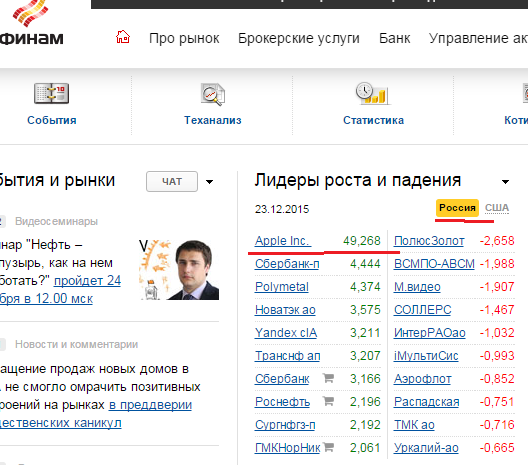
Task: Click the webinar speaker photo thumbnail
Action: coord(179,269)
